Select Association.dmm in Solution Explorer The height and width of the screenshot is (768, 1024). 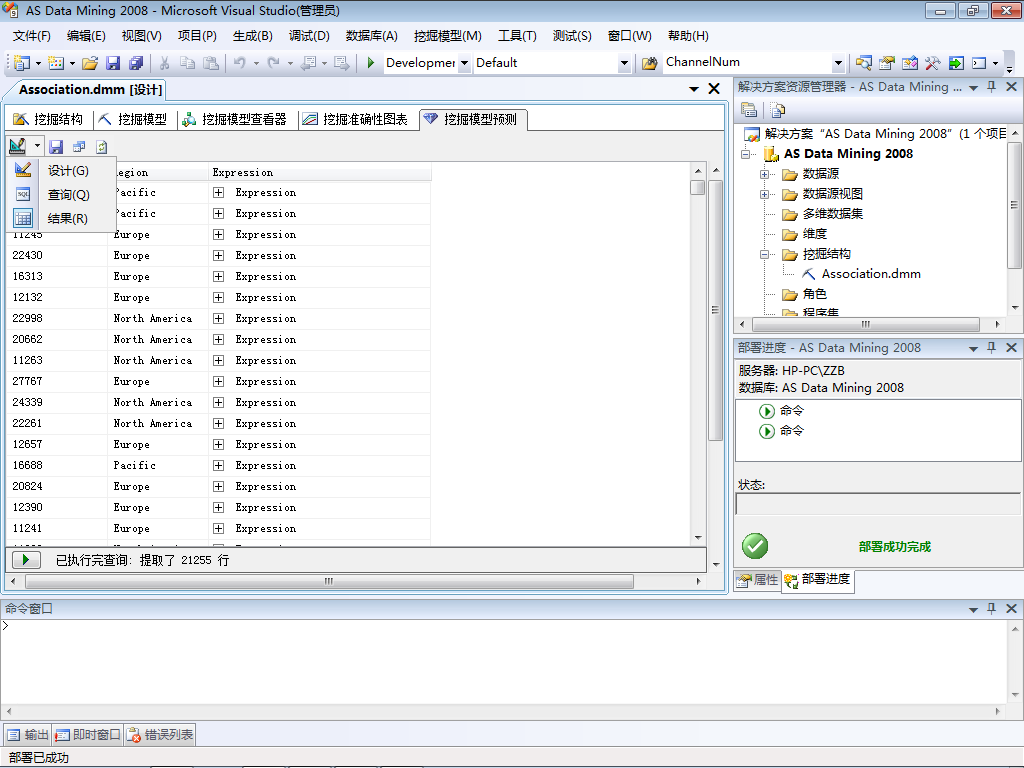[x=871, y=274]
